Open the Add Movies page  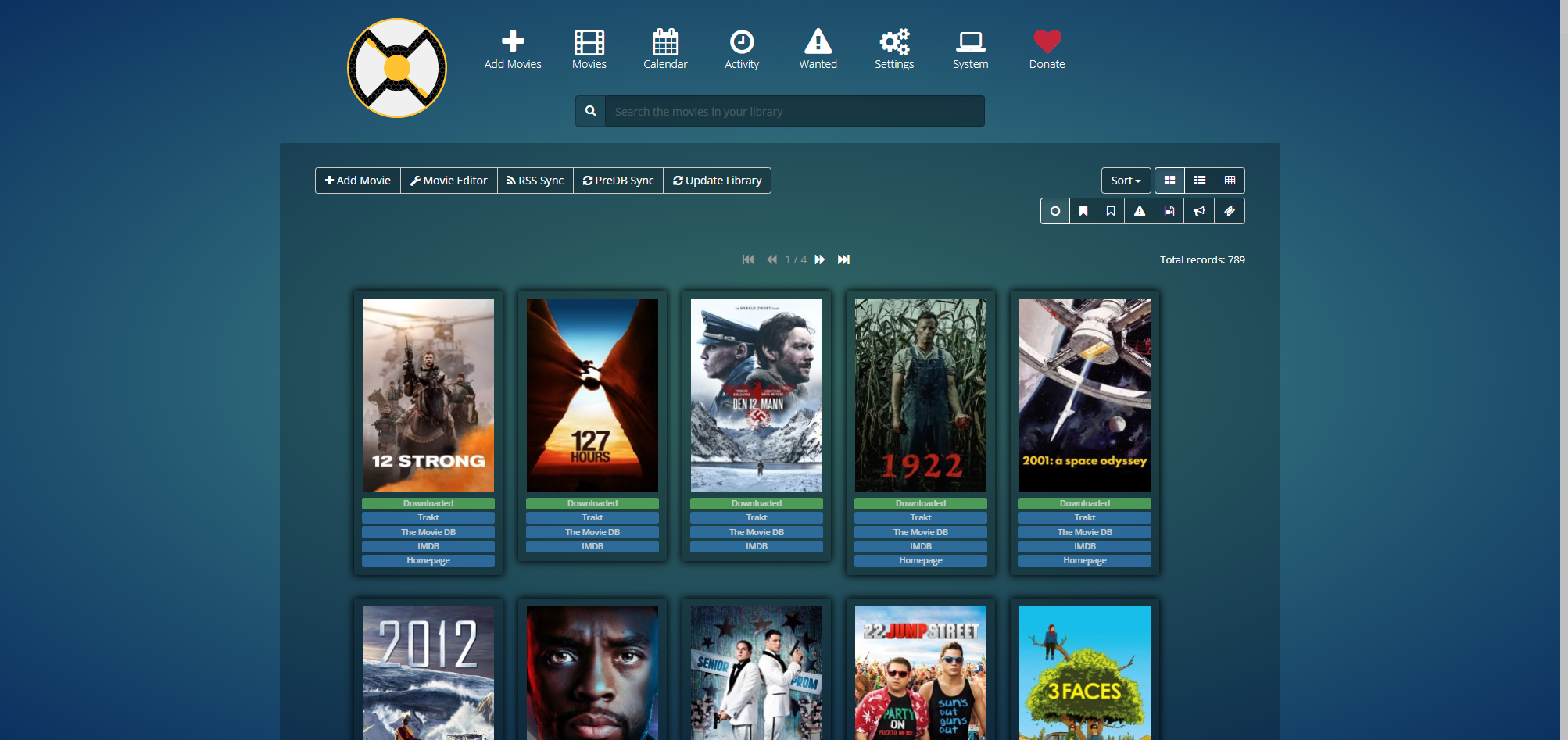click(x=512, y=49)
